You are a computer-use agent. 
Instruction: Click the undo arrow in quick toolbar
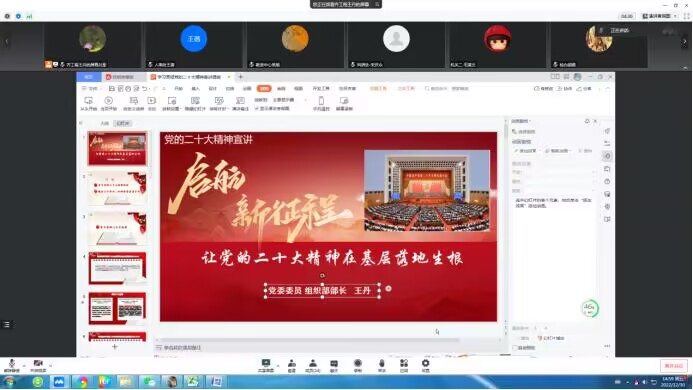[145, 89]
